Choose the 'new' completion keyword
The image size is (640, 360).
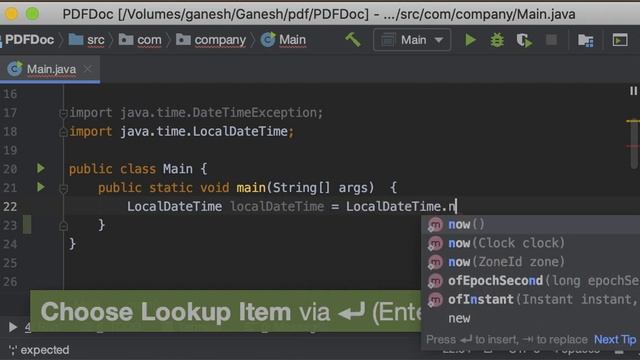point(531,318)
